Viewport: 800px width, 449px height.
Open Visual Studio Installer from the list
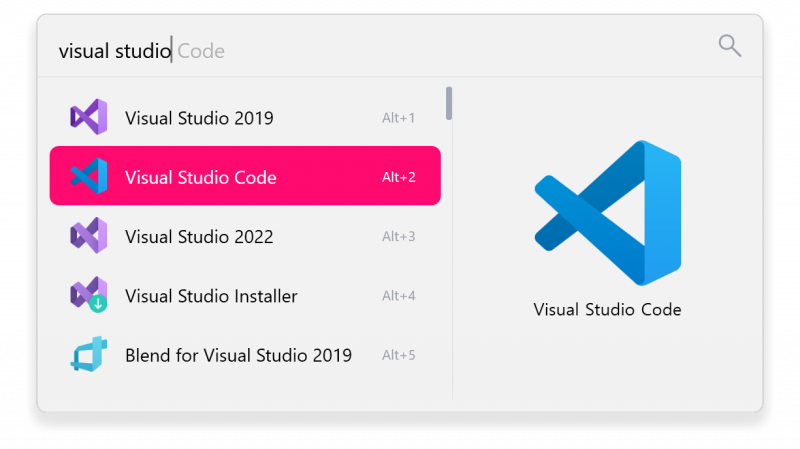pos(211,296)
